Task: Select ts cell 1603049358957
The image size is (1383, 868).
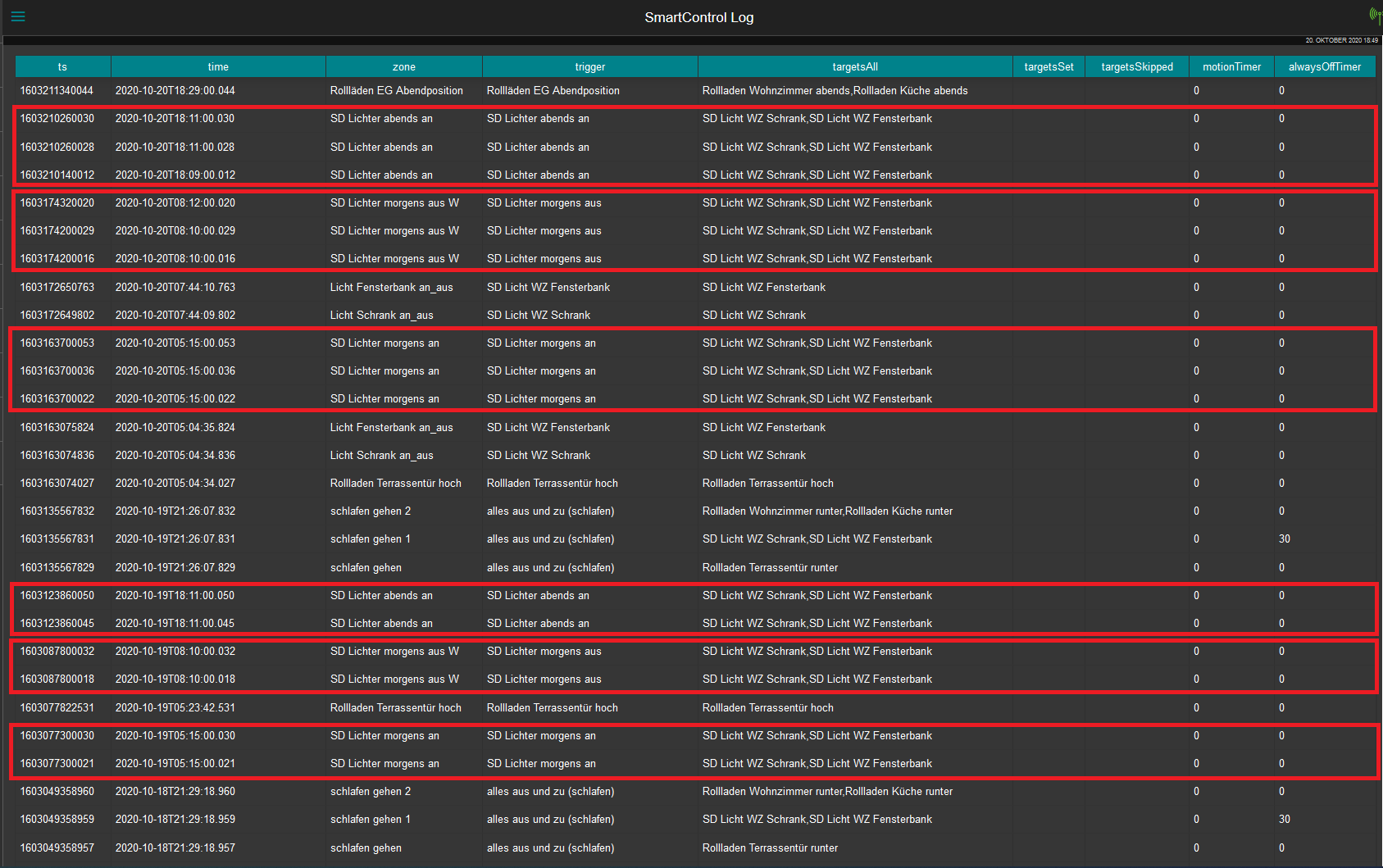Action: [57, 848]
